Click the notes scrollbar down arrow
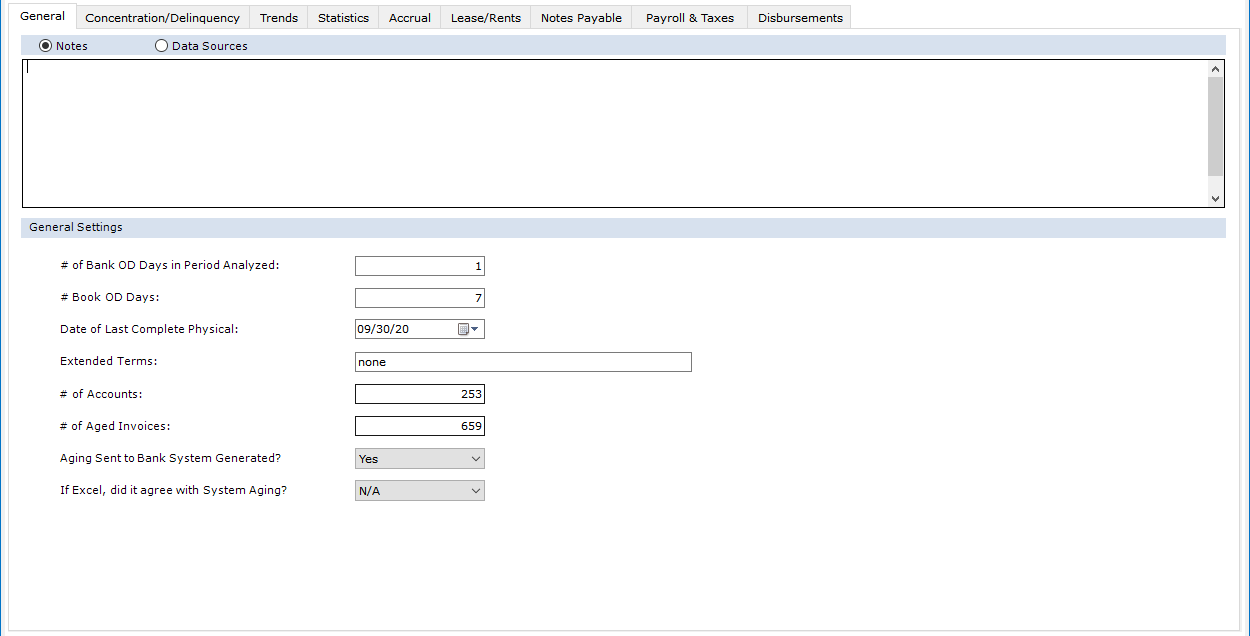The image size is (1250, 636). tap(1216, 199)
